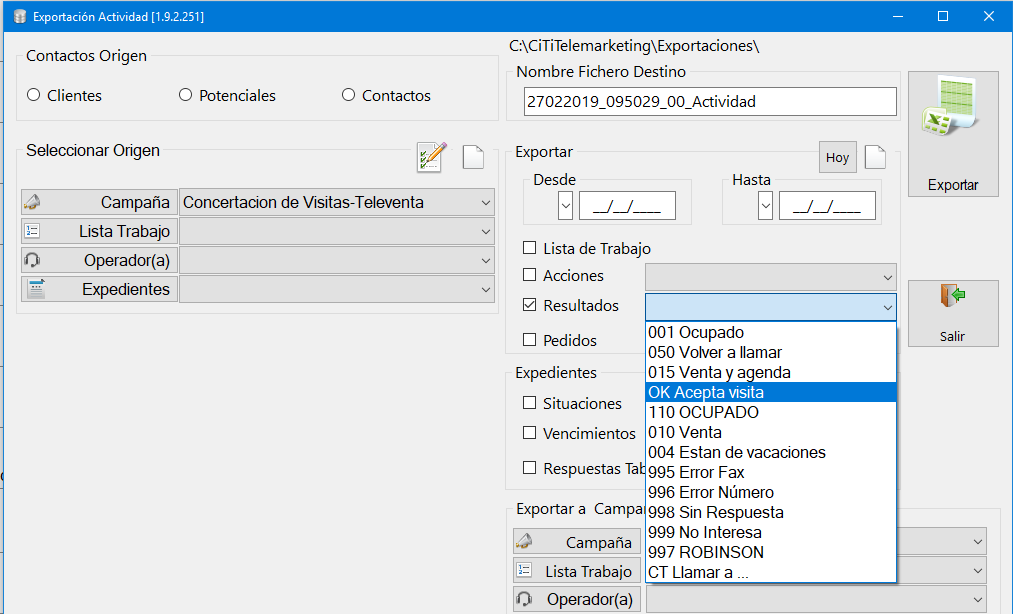The image size is (1013, 614).
Task: Click the Desde date input field
Action: tap(627, 206)
